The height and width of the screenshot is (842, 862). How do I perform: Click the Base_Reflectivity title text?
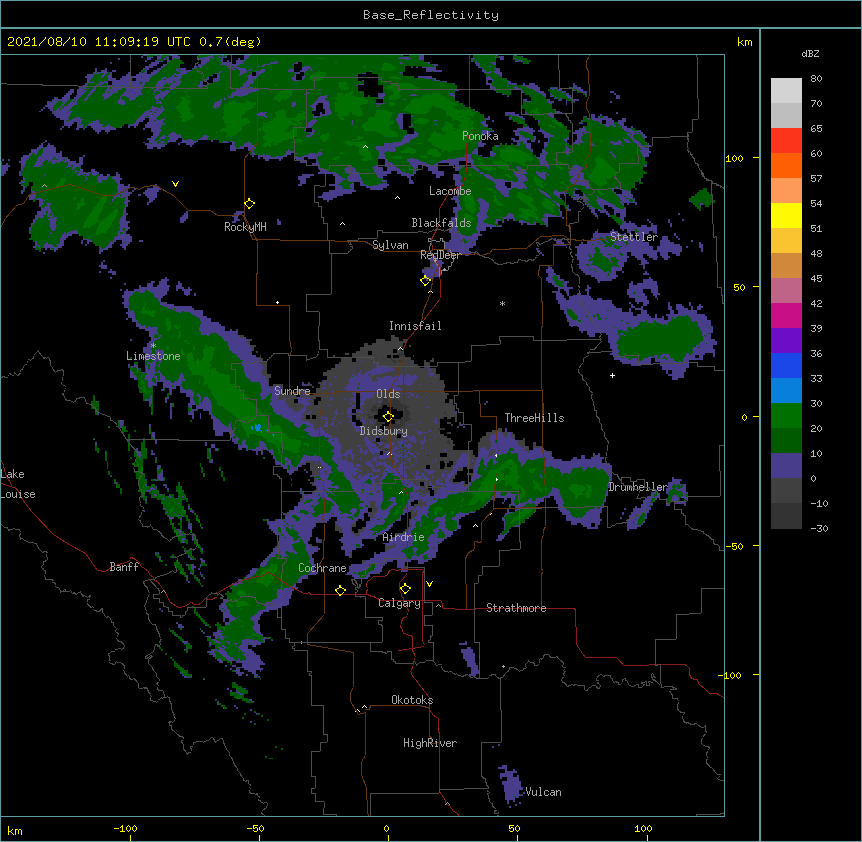[431, 15]
